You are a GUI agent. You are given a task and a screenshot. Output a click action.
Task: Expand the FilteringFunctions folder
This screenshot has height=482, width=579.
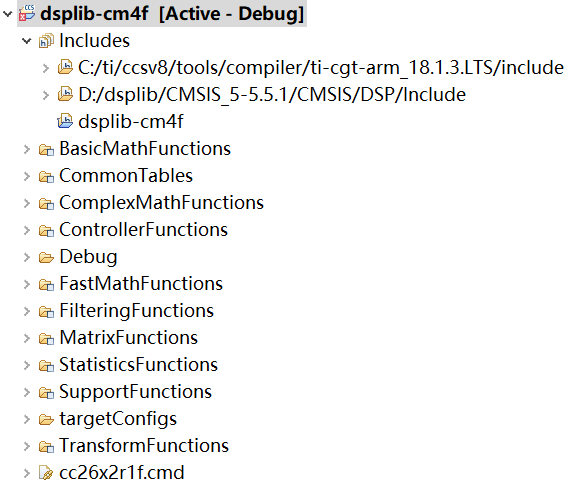pyautogui.click(x=27, y=311)
